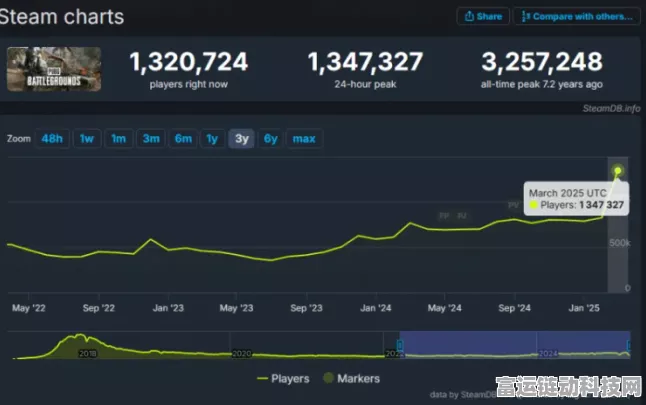
Task: Click the Steam charts heading
Action: 62,17
